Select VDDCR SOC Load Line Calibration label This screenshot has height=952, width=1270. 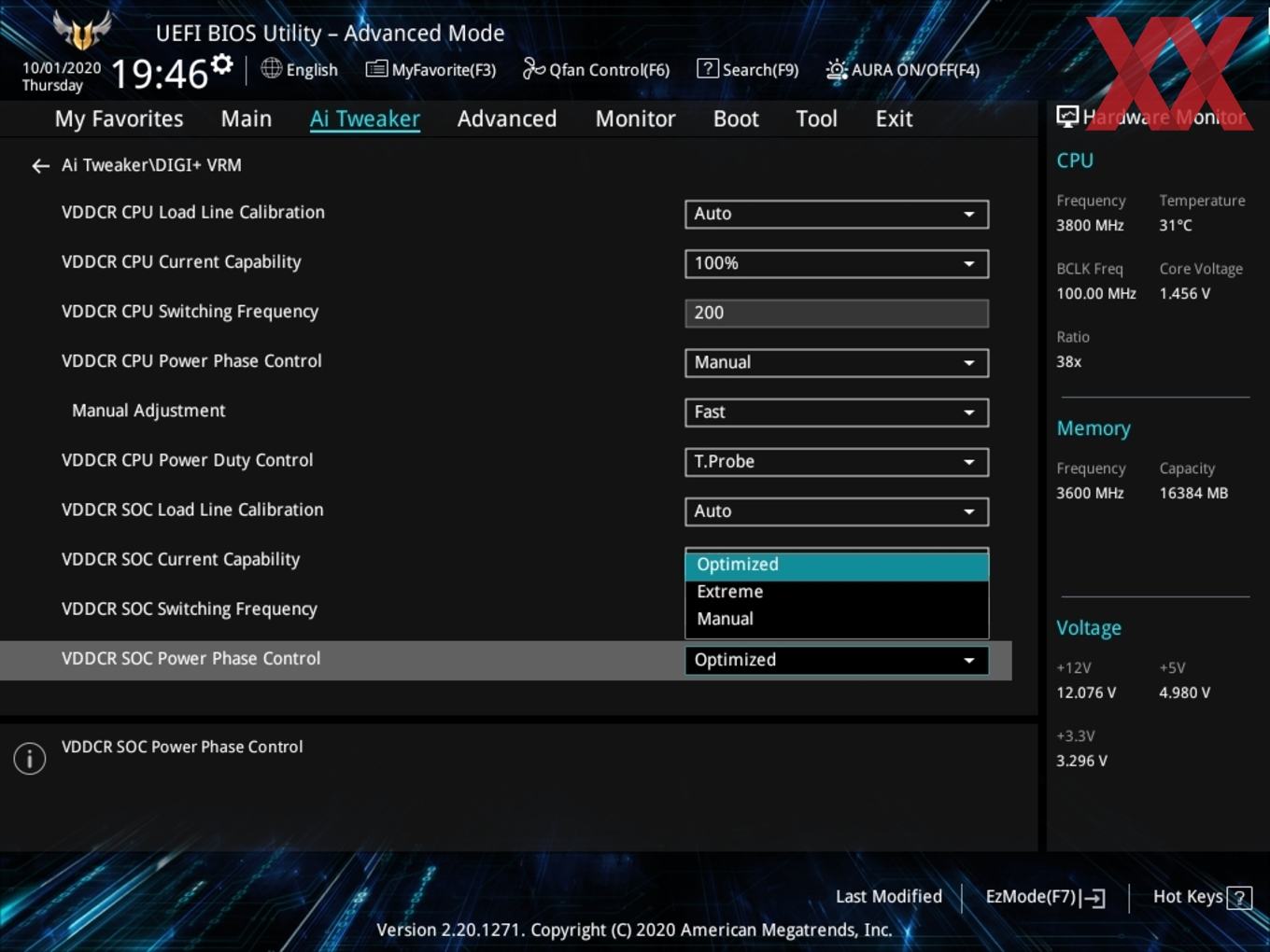tap(192, 510)
